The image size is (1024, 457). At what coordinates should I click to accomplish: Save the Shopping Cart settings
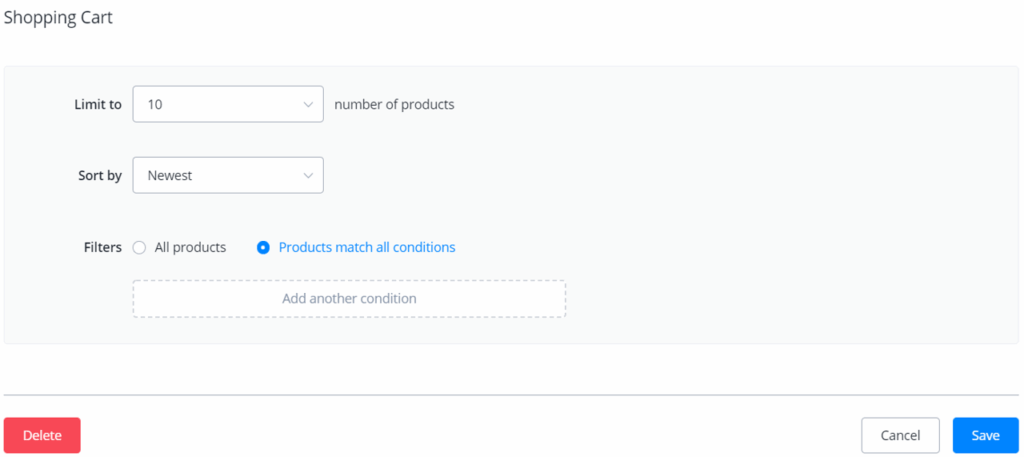pyautogui.click(x=985, y=435)
